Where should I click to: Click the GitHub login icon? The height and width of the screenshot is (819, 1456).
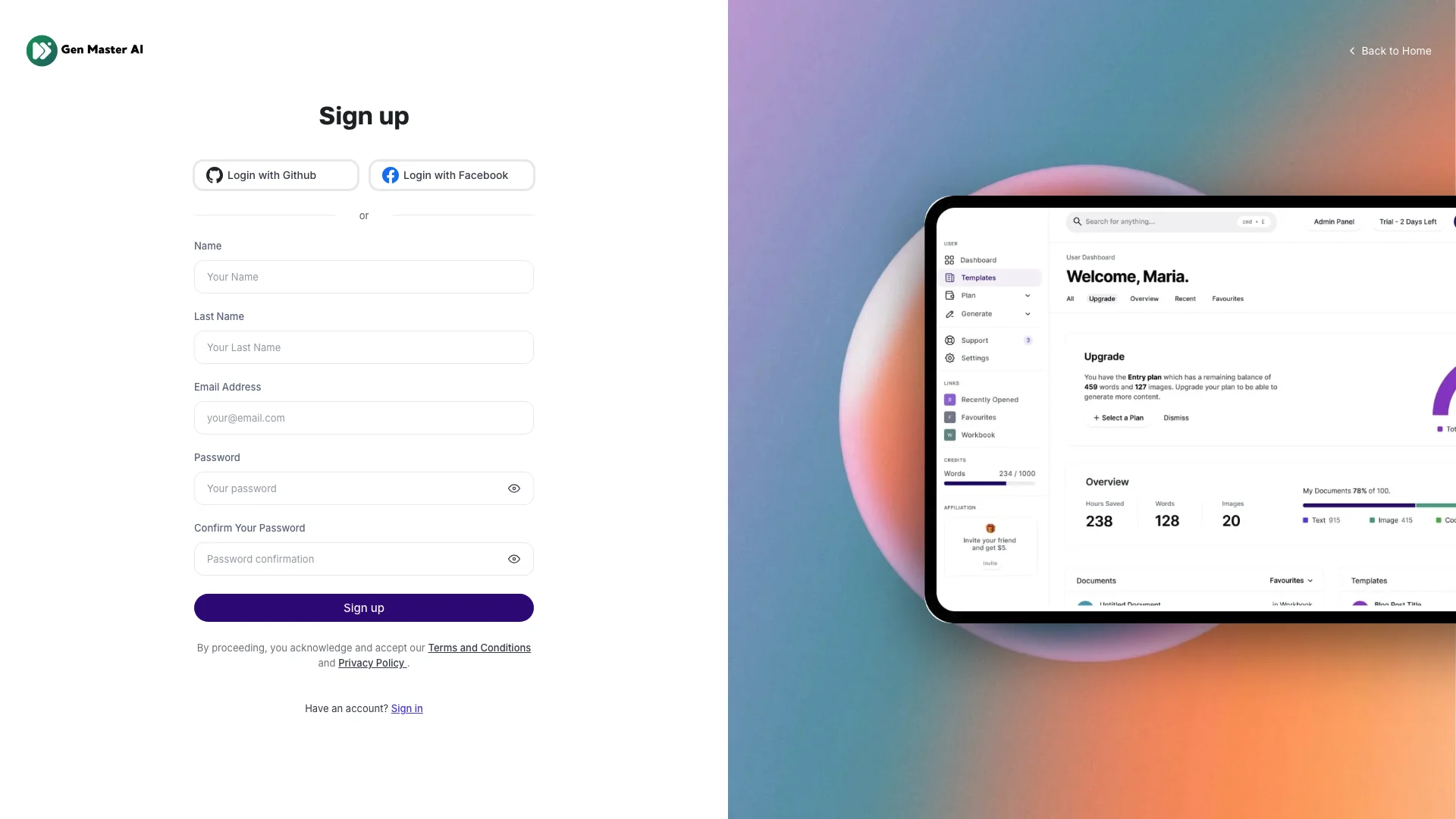click(214, 175)
